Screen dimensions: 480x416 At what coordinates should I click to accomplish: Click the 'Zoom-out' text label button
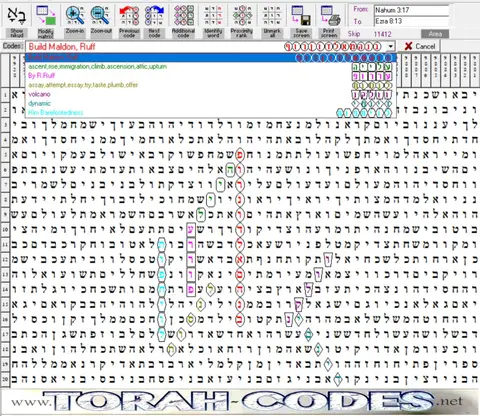(101, 31)
